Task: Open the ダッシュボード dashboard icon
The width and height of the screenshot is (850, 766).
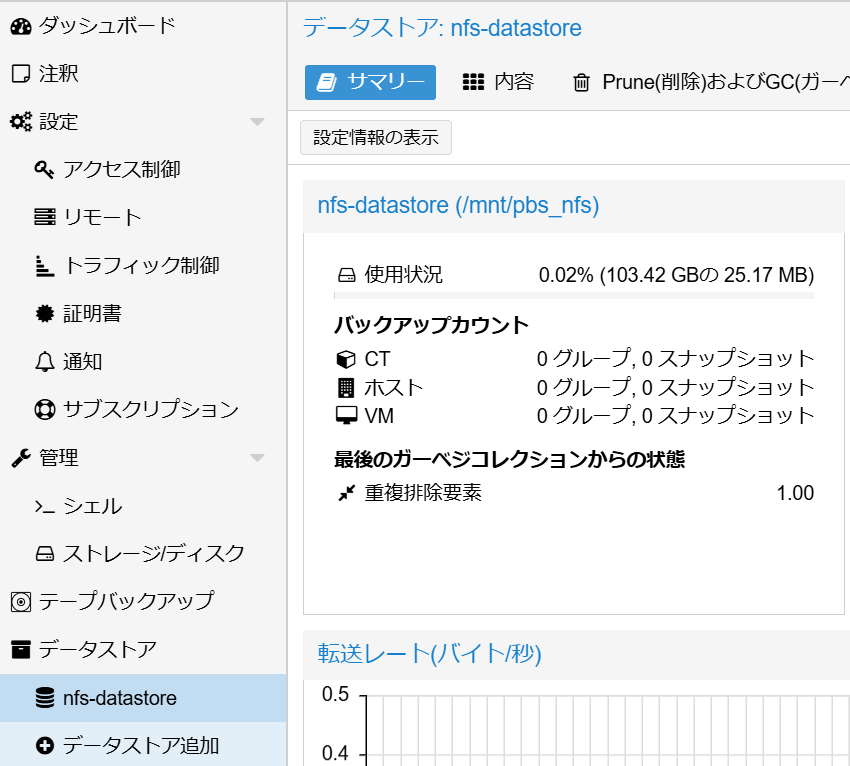Action: [x=21, y=26]
